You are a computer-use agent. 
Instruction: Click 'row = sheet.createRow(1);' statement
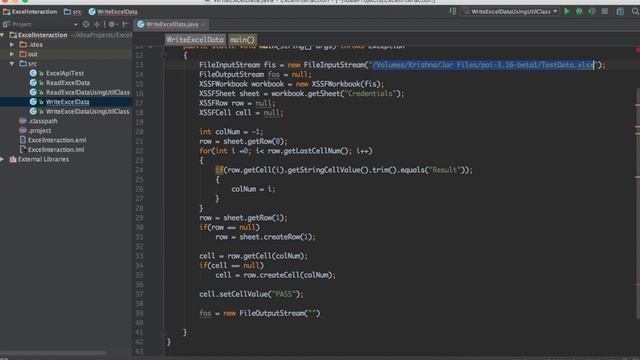point(265,237)
